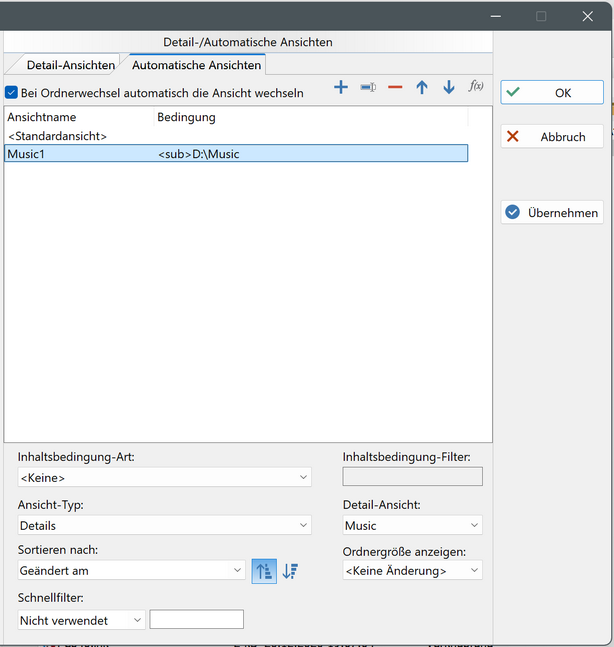Click the Schnellfilter text input field
The image size is (614, 647).
point(196,620)
